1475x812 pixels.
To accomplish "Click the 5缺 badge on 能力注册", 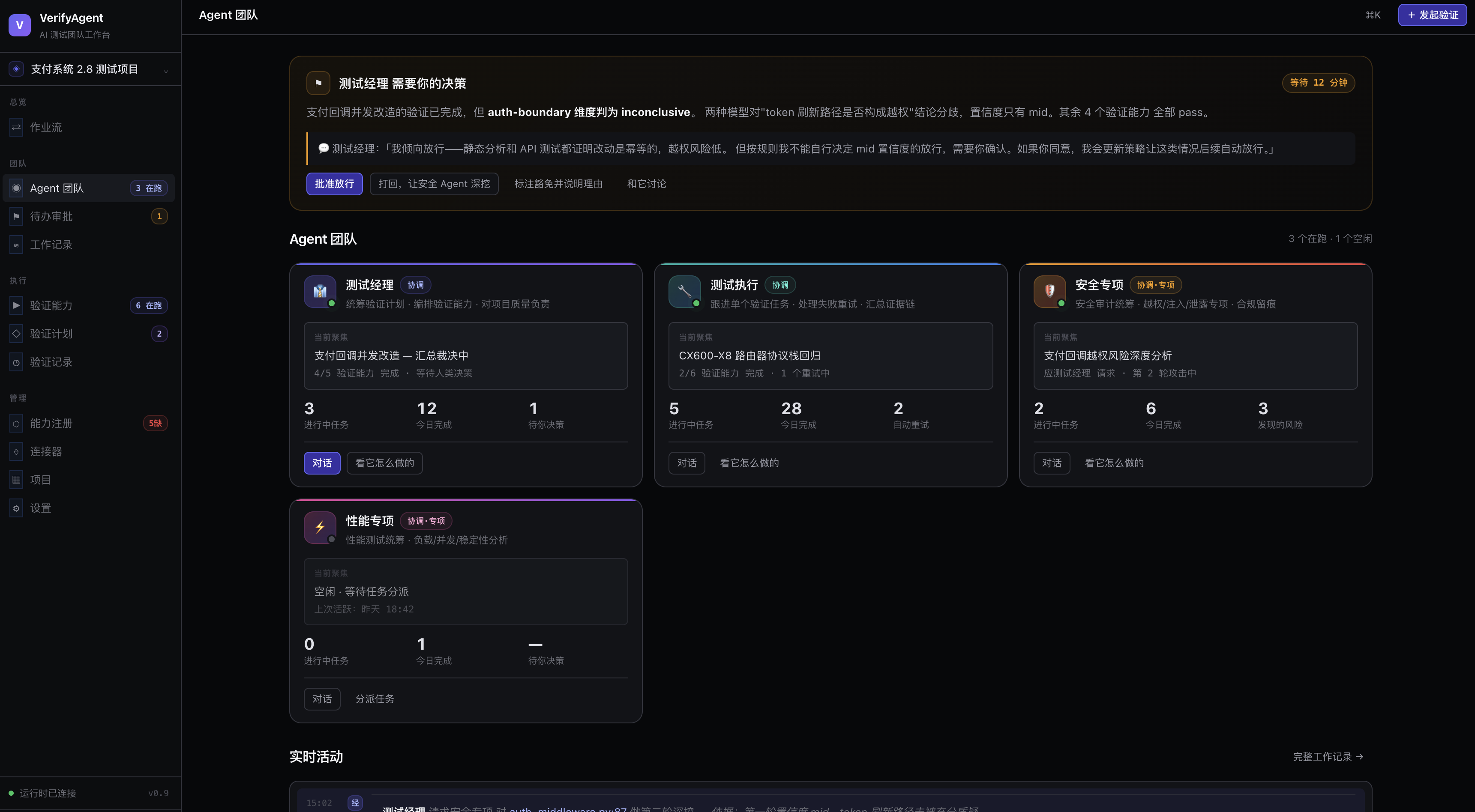I will pyautogui.click(x=155, y=424).
